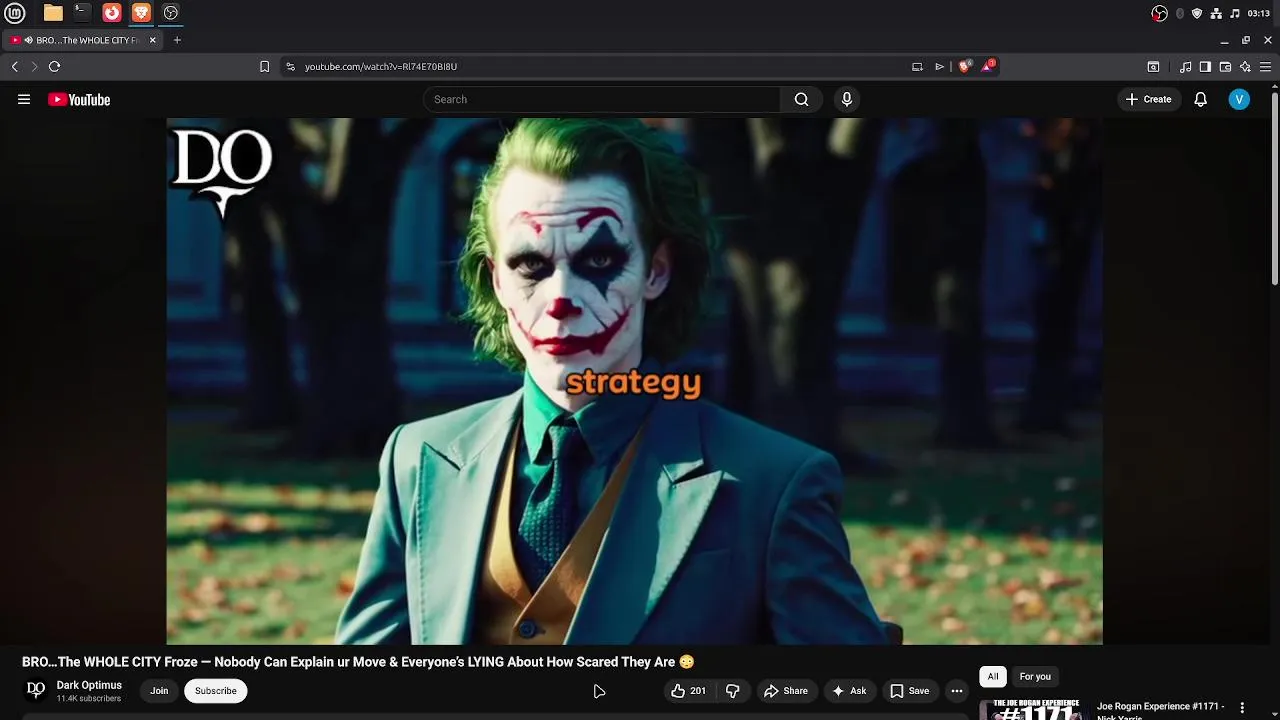This screenshot has width=1280, height=720.
Task: Like the video with 201 likes
Action: pos(688,691)
